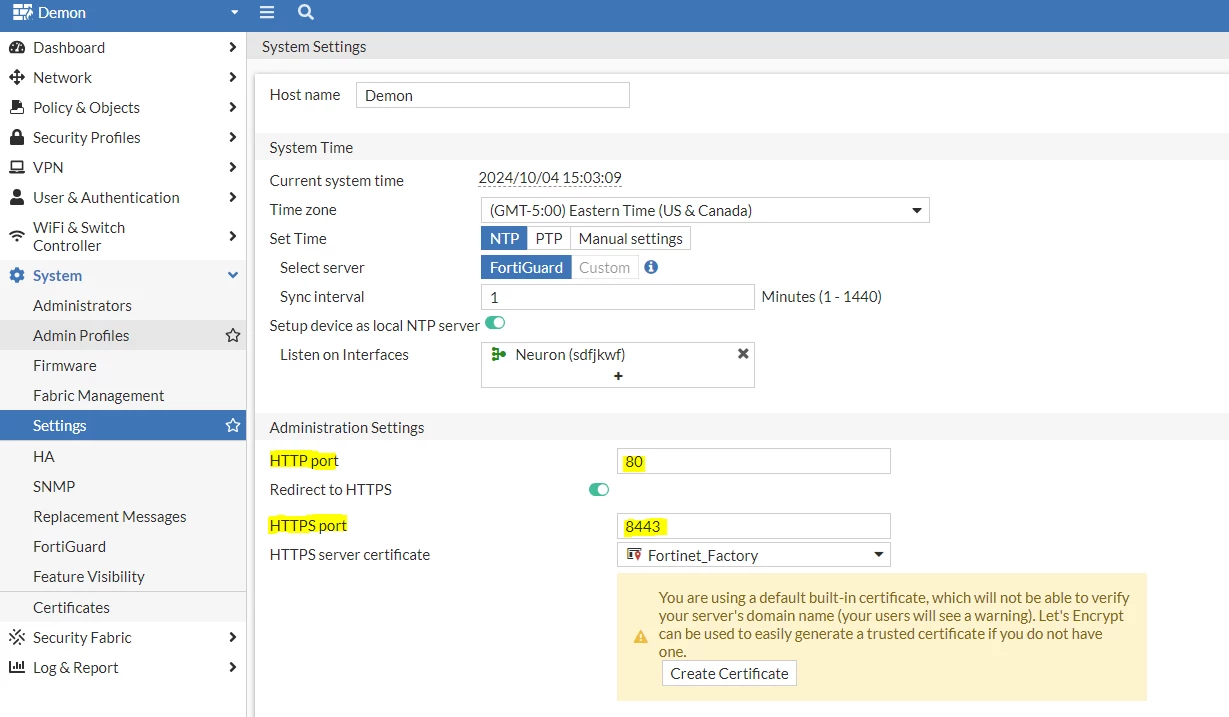Open the Administrators menu item
The width and height of the screenshot is (1229, 717).
[123, 305]
